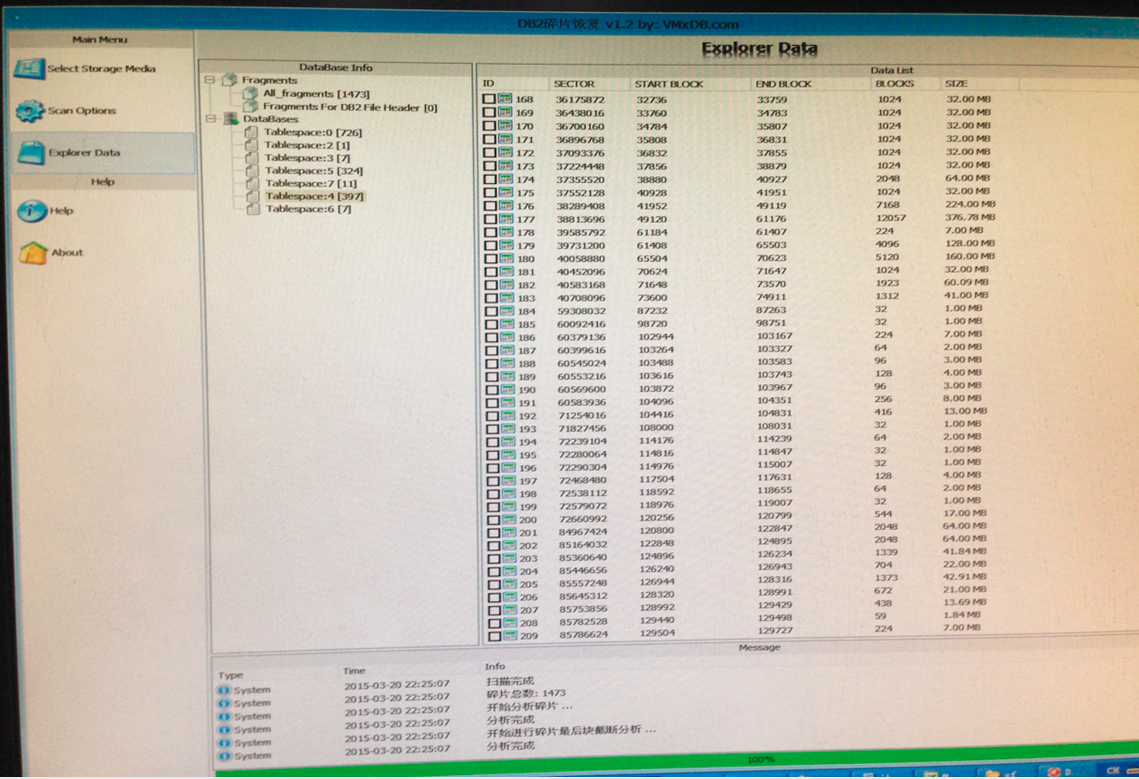Tick the checkbox for fragment ID 177
Screen dimensions: 1139x779
click(x=490, y=218)
